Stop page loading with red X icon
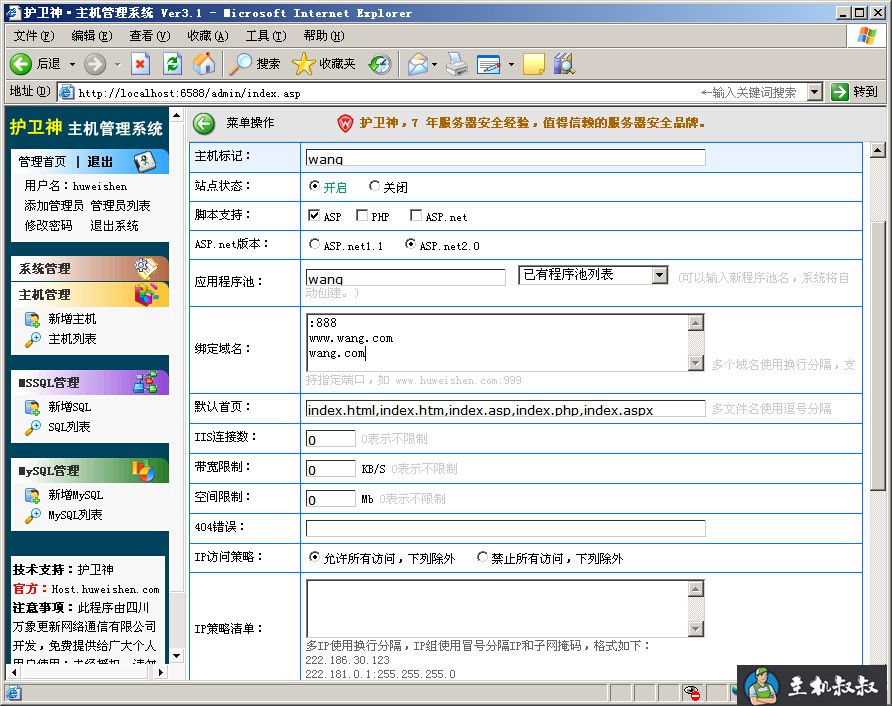The image size is (892, 706). click(x=140, y=64)
